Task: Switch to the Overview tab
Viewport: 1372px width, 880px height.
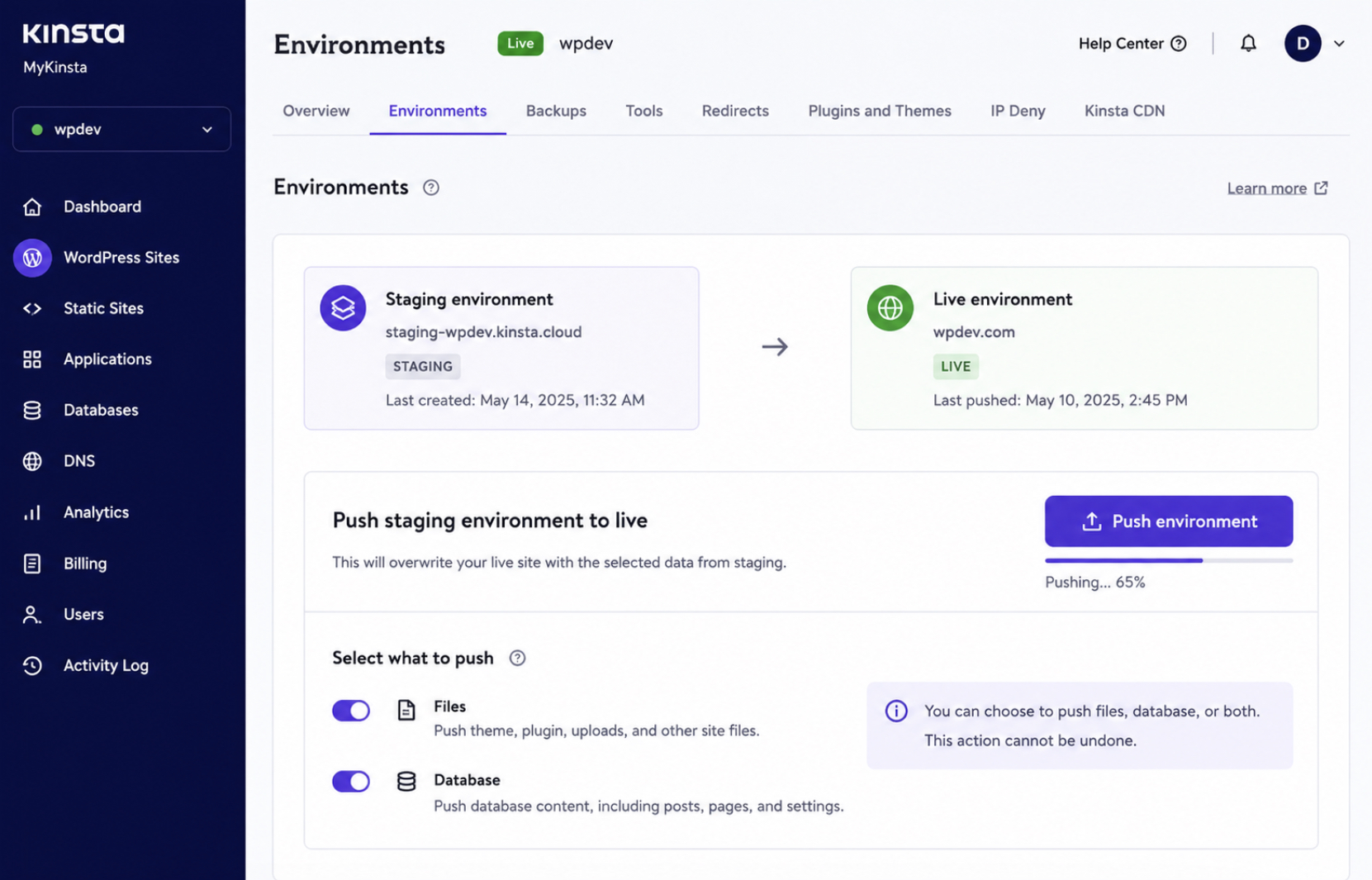Action: (x=316, y=111)
